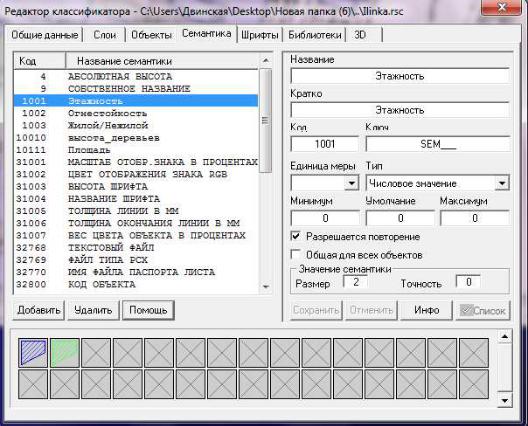
Task: Select the row ТЕКСТОВЫЙ ФАЙЛ
Action: coord(136,248)
